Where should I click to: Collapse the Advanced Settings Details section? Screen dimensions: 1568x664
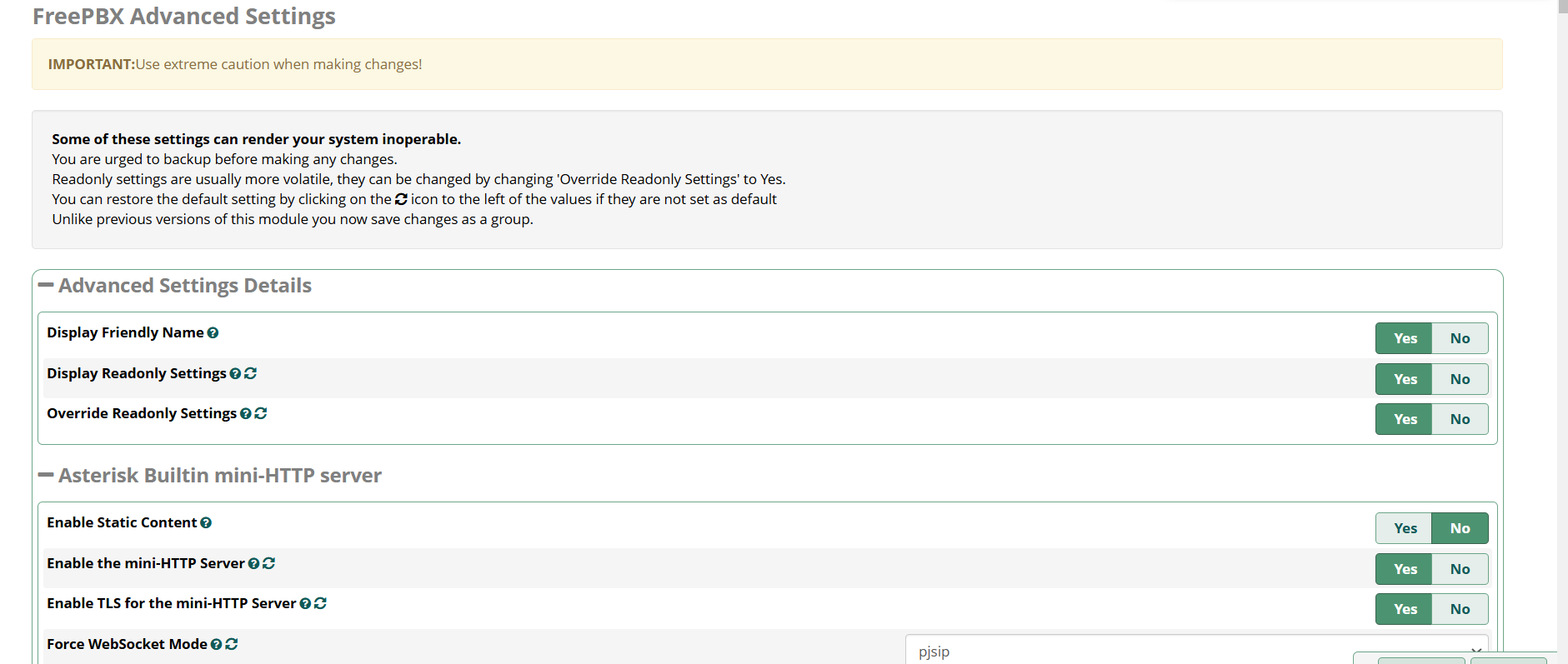46,286
